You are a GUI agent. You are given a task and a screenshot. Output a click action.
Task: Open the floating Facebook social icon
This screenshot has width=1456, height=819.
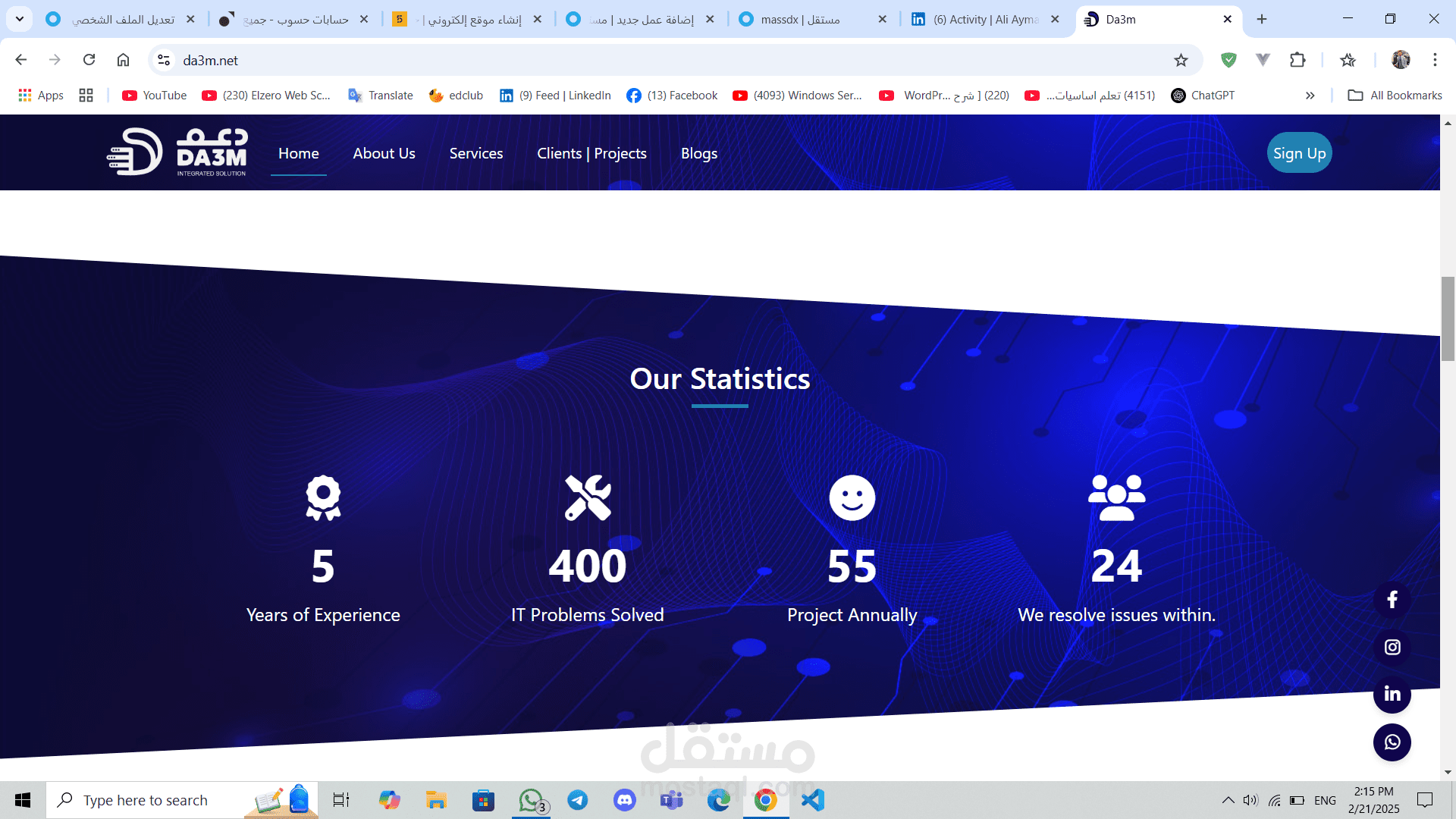(x=1392, y=600)
